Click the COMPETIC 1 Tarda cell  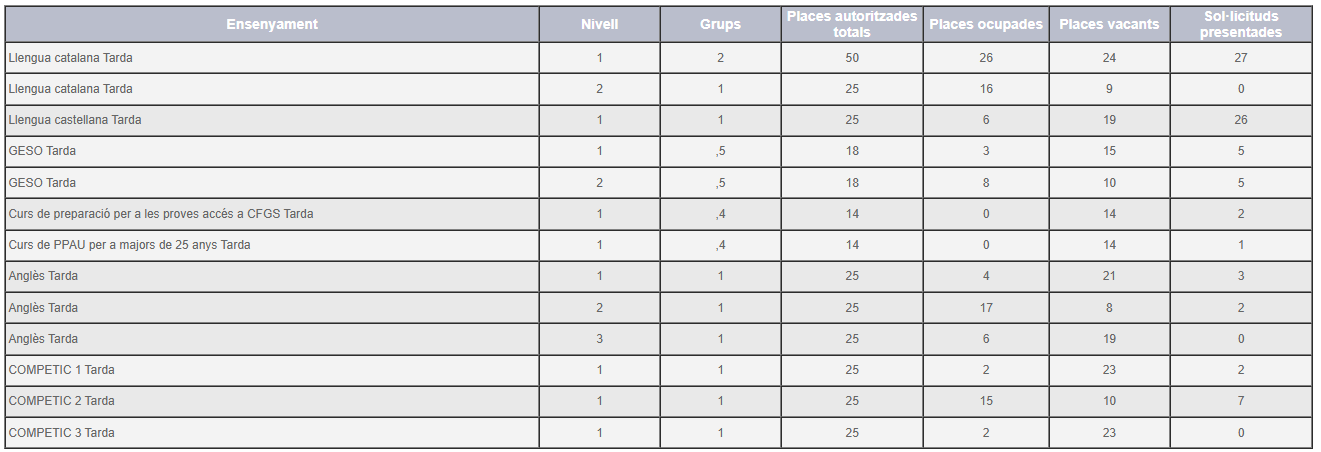(x=61, y=370)
